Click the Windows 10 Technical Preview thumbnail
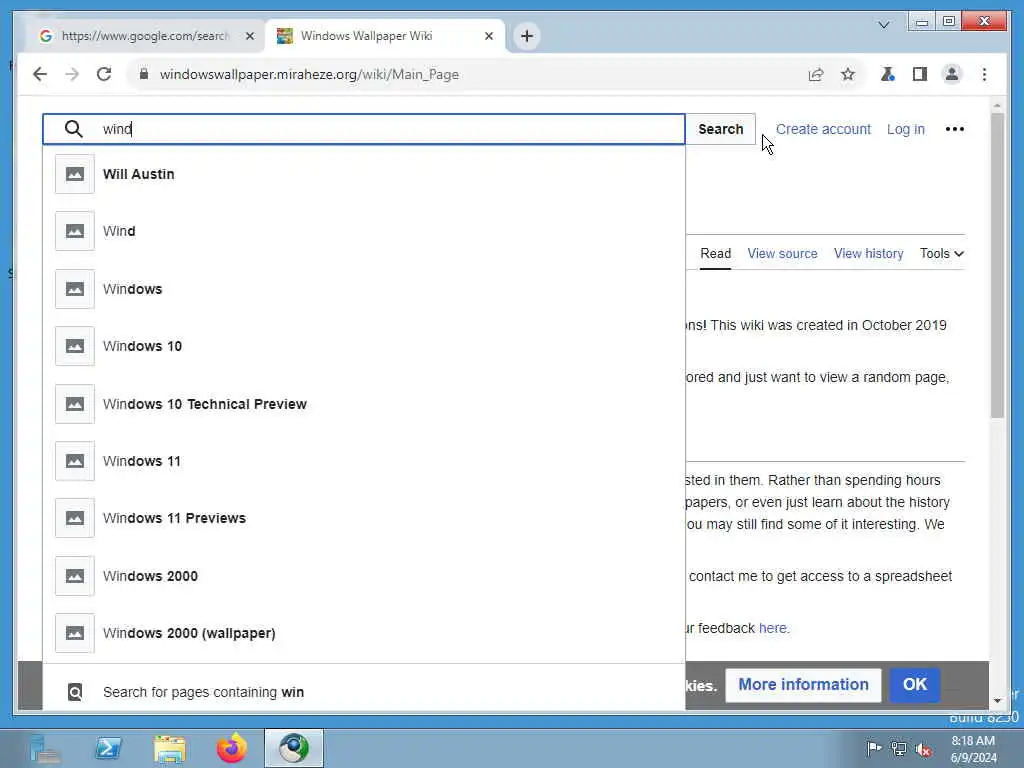1024x768 pixels. tap(74, 404)
